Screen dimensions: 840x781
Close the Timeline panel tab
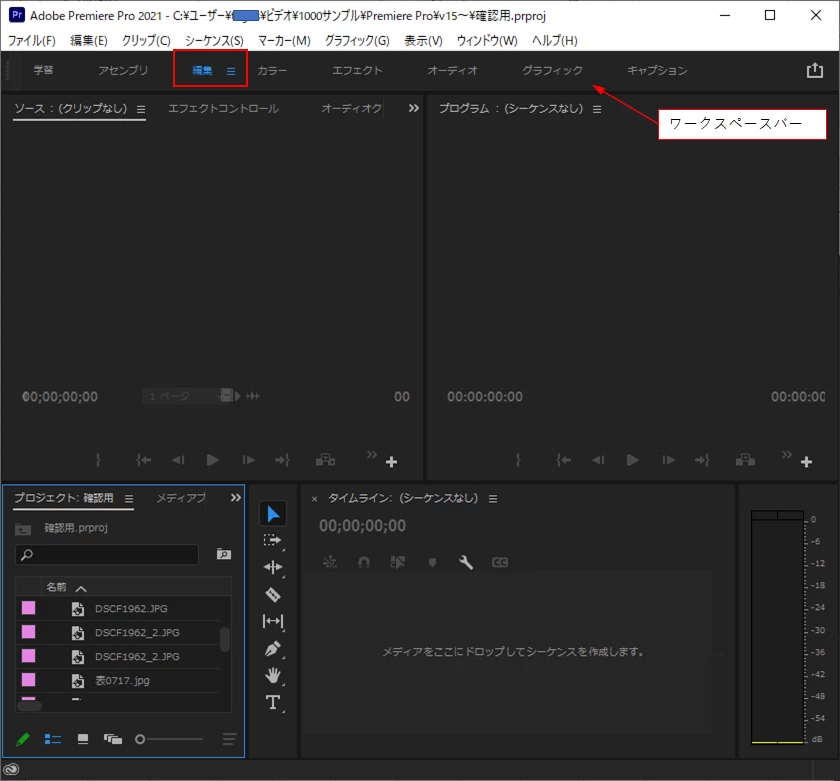pyautogui.click(x=314, y=499)
